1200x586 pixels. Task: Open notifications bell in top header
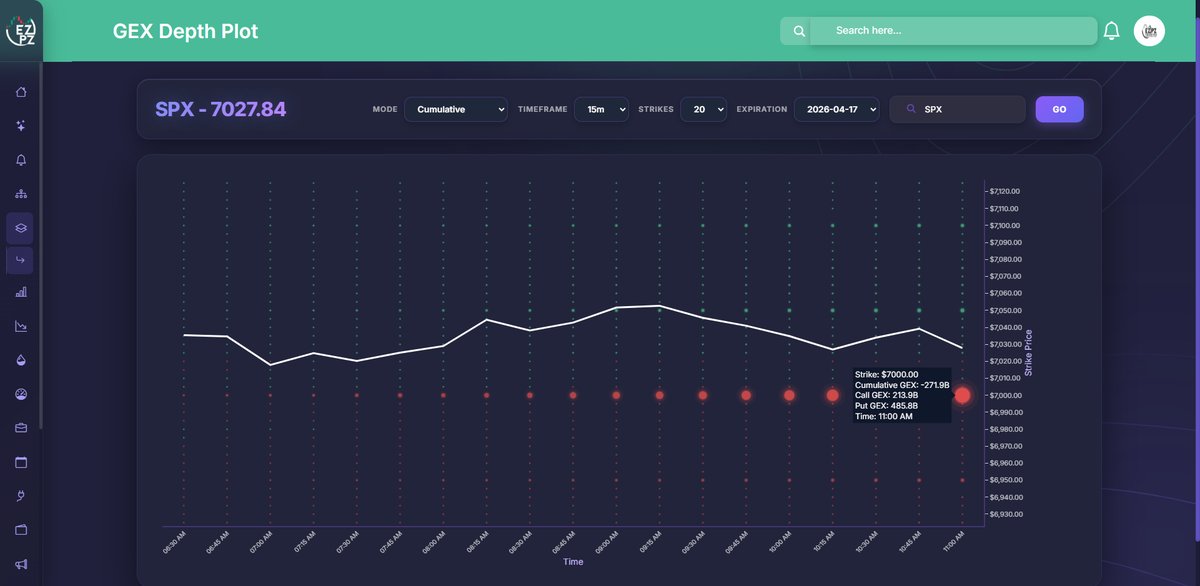pos(1111,31)
